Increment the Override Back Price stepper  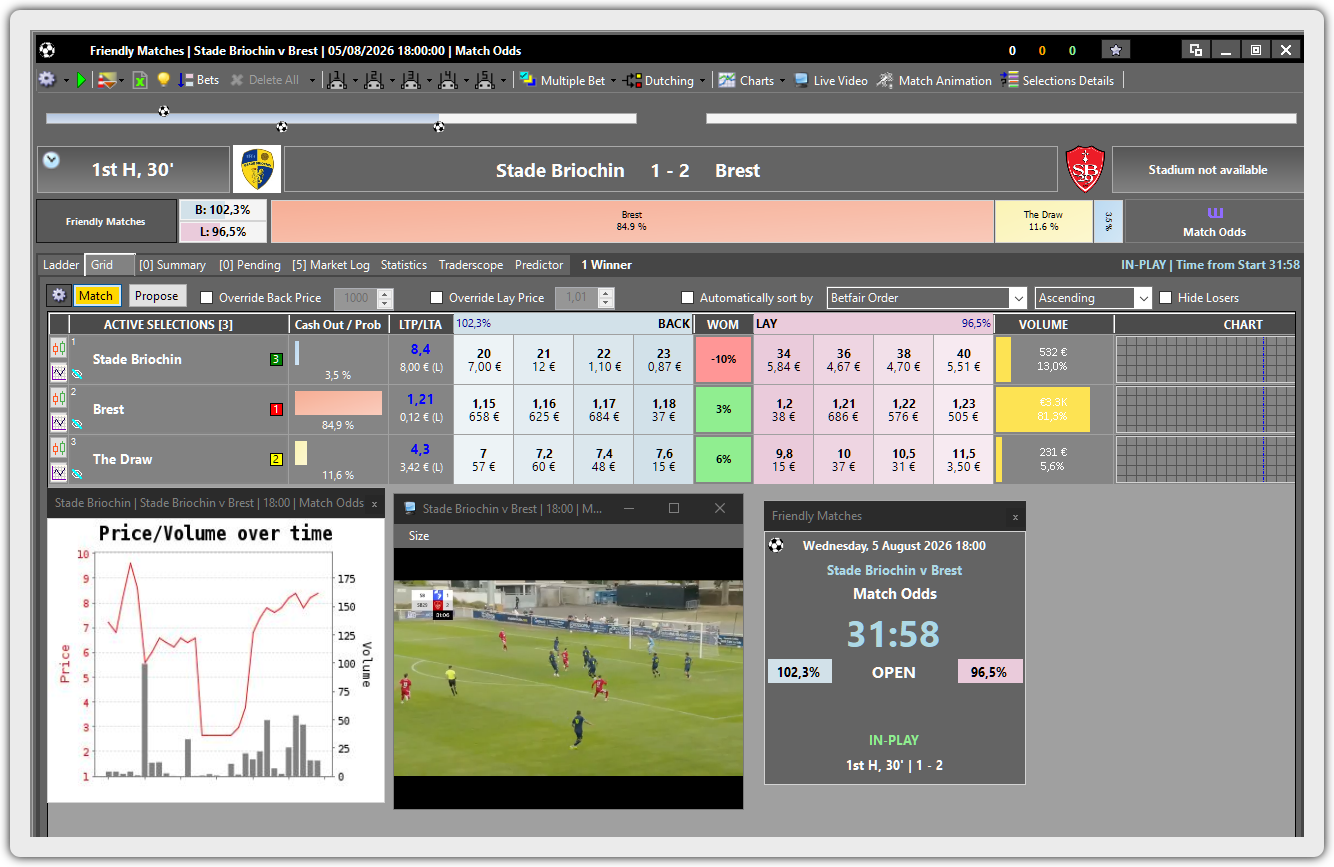[386, 293]
